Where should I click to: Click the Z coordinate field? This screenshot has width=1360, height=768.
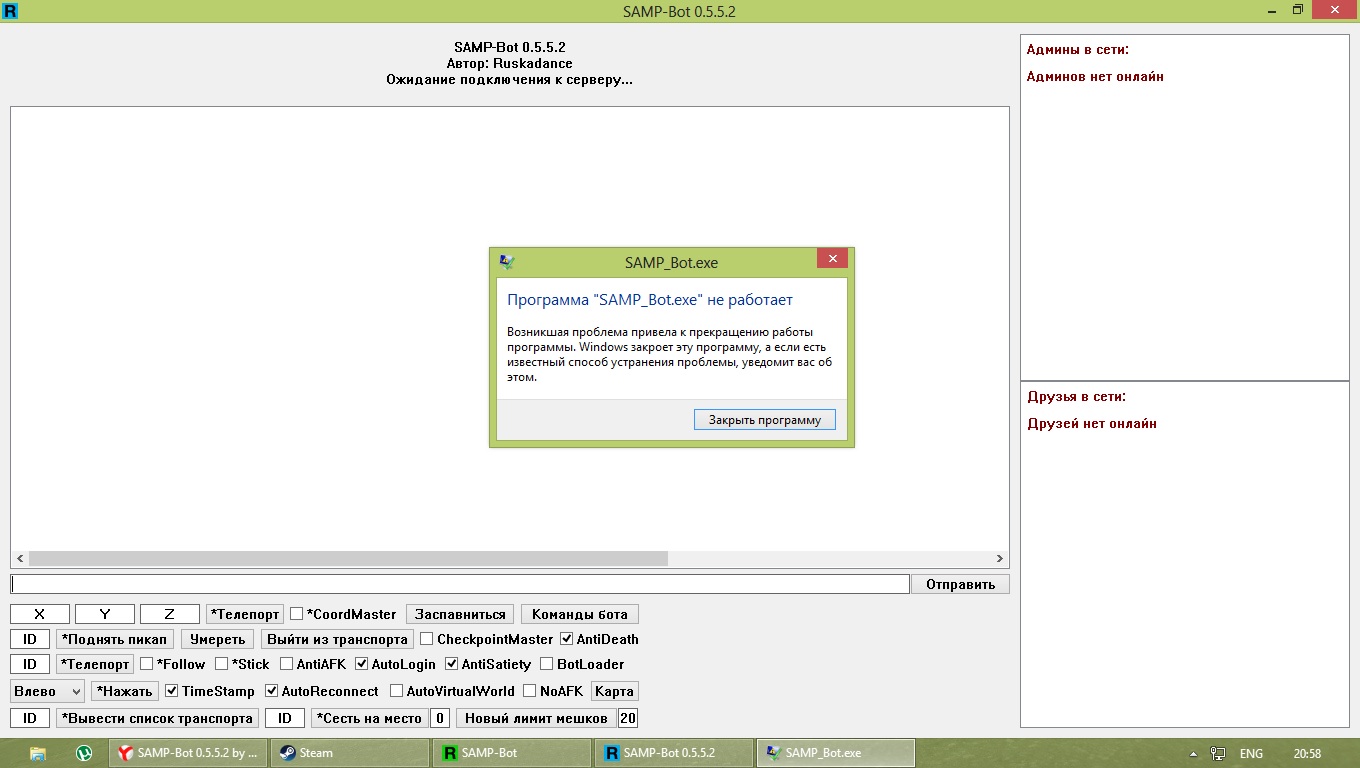[170, 614]
